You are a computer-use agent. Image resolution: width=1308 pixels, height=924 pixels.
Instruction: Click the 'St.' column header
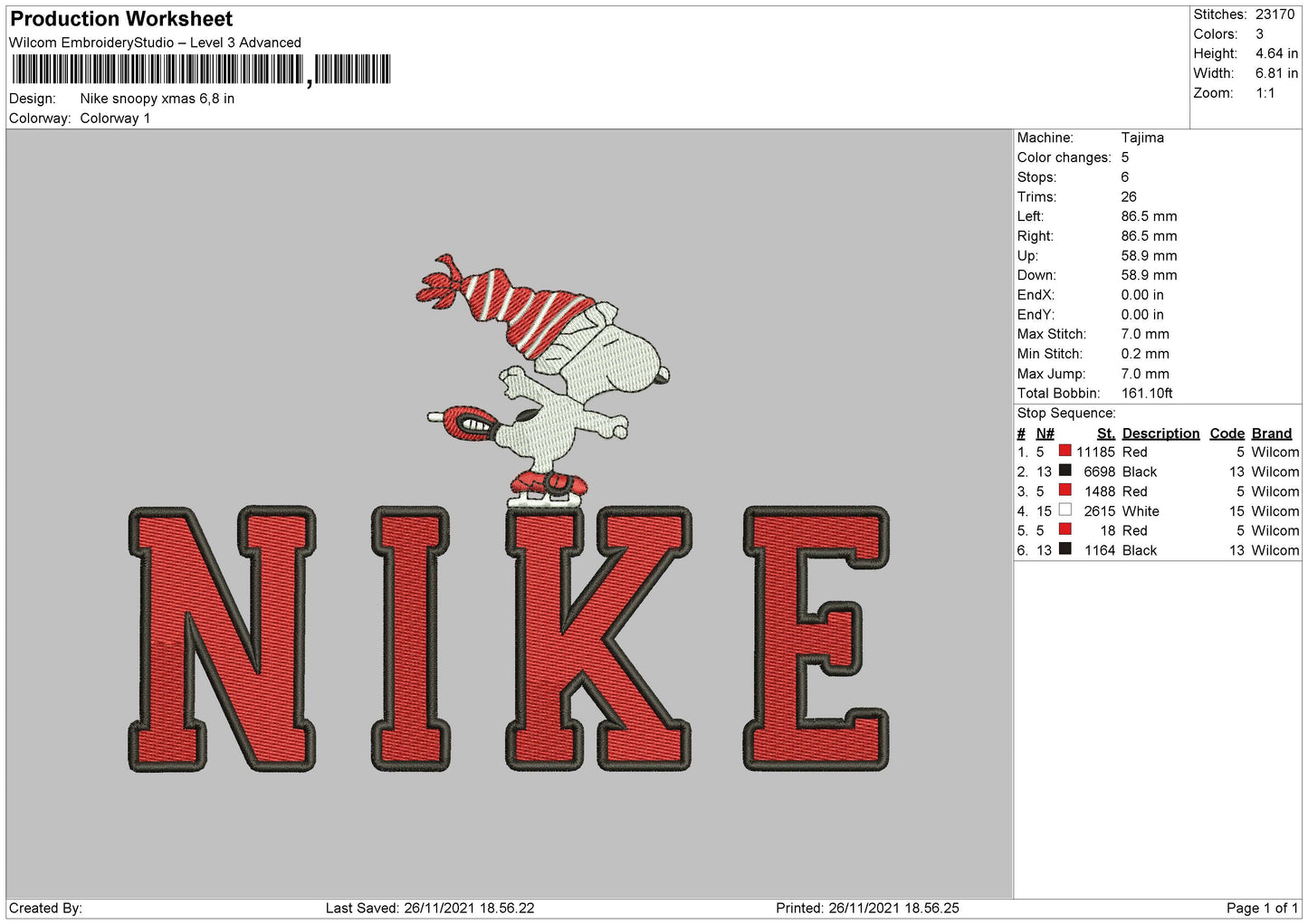pyautogui.click(x=1106, y=433)
